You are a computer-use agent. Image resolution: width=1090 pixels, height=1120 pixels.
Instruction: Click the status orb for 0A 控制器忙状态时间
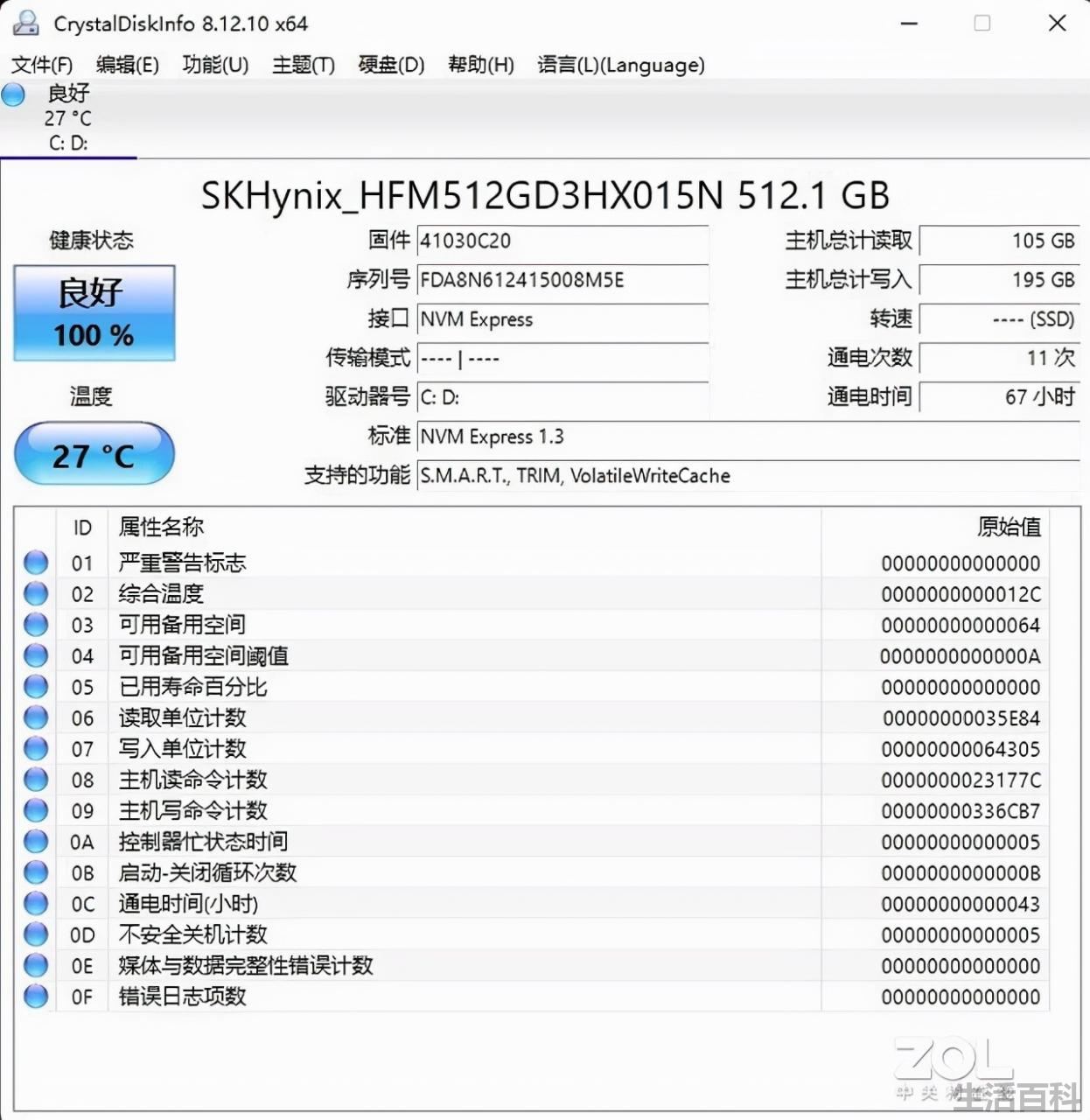(x=36, y=842)
